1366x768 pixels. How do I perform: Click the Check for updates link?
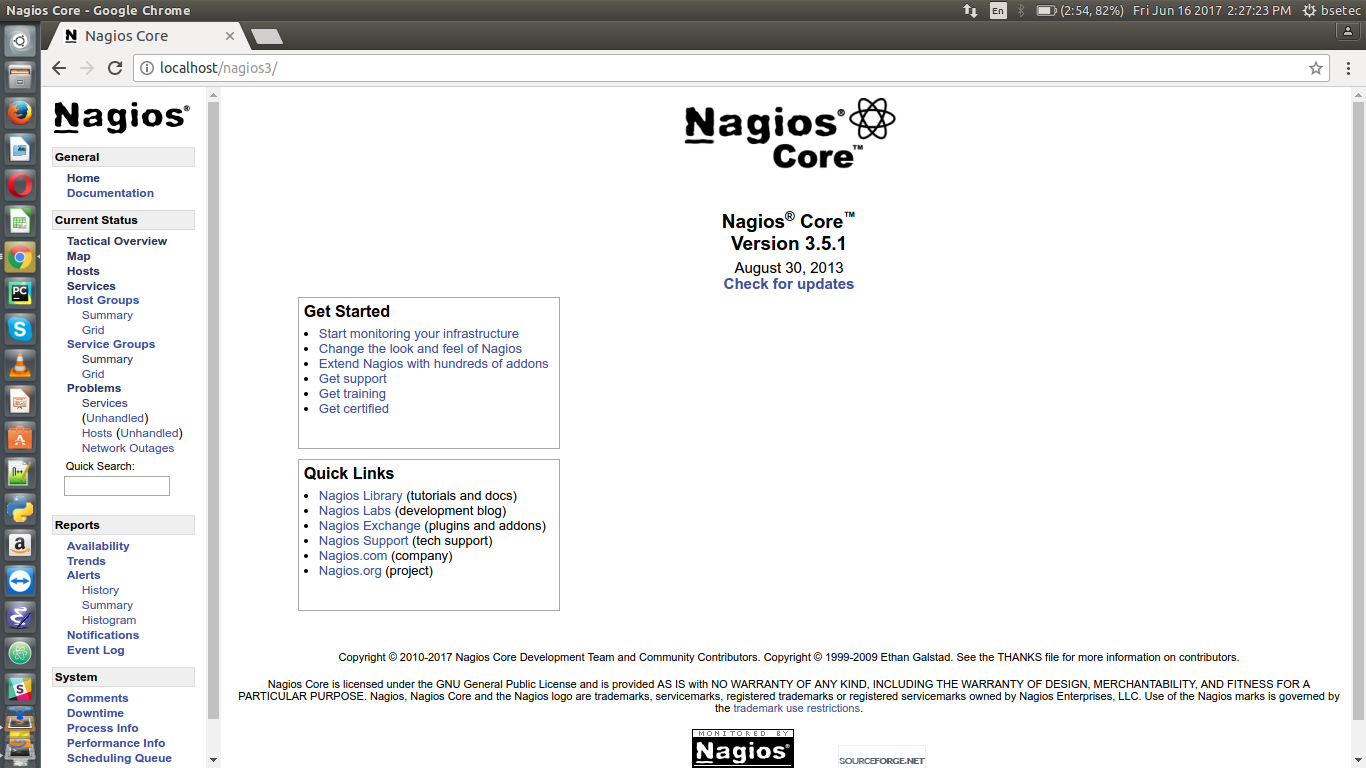click(x=788, y=284)
